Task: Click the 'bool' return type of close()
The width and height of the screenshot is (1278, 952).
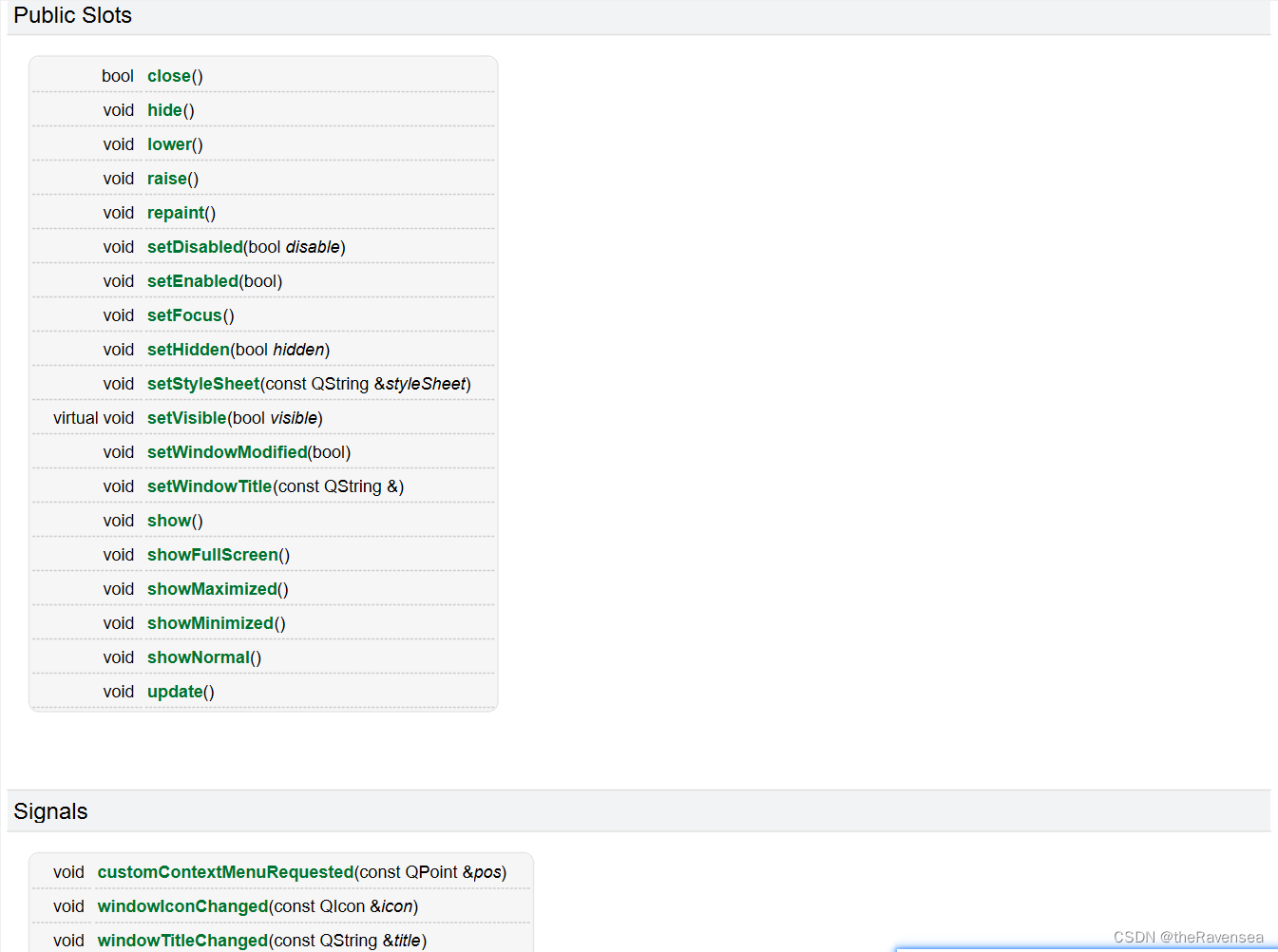Action: click(x=118, y=76)
